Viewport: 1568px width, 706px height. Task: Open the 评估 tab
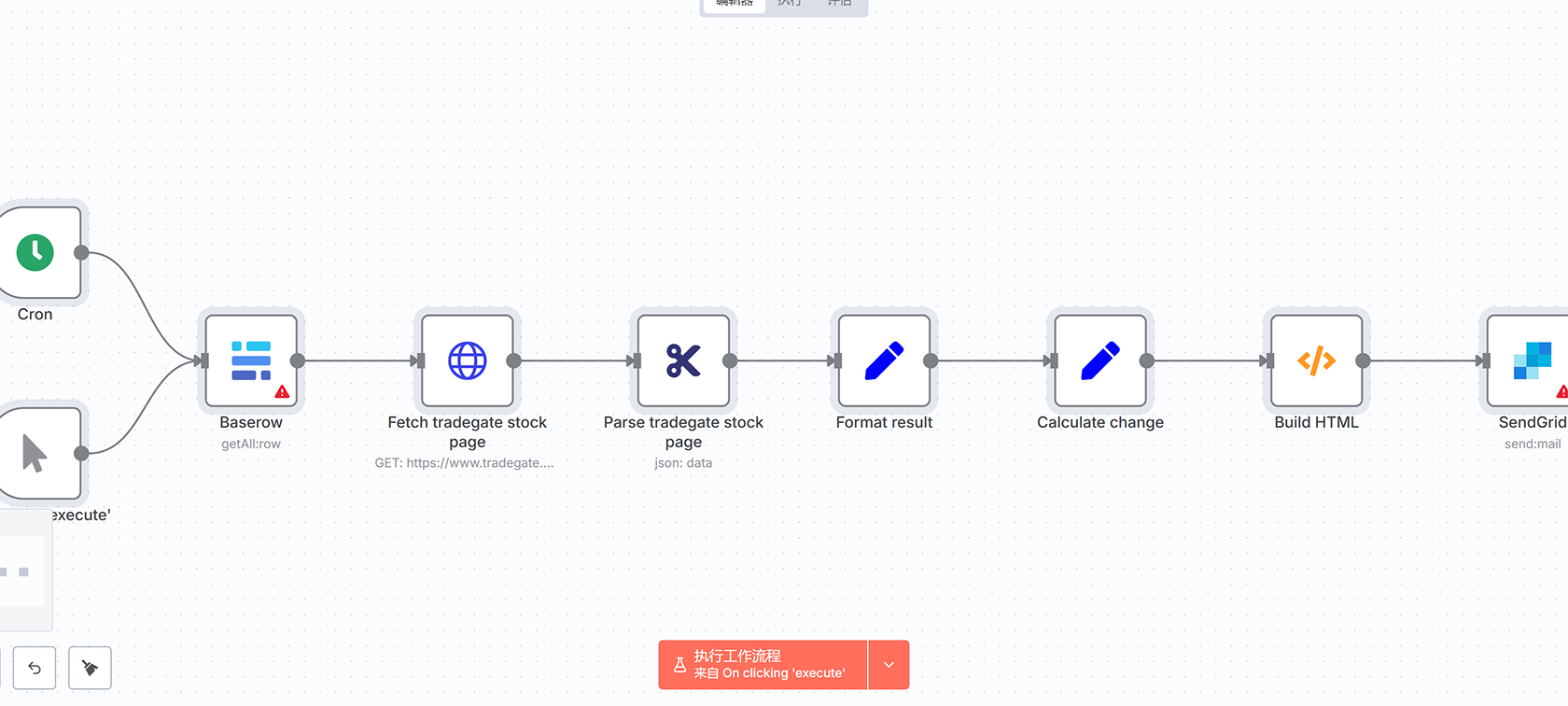(839, 4)
